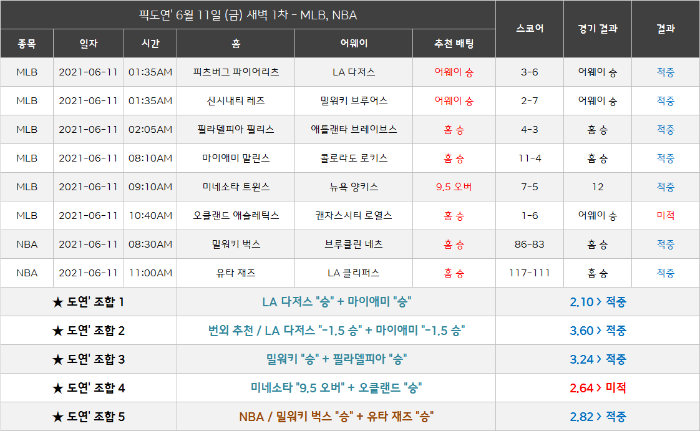This screenshot has height=431, width=700.
Task: Click the '★ 도연' 조합 5' label
Action: 88,417
